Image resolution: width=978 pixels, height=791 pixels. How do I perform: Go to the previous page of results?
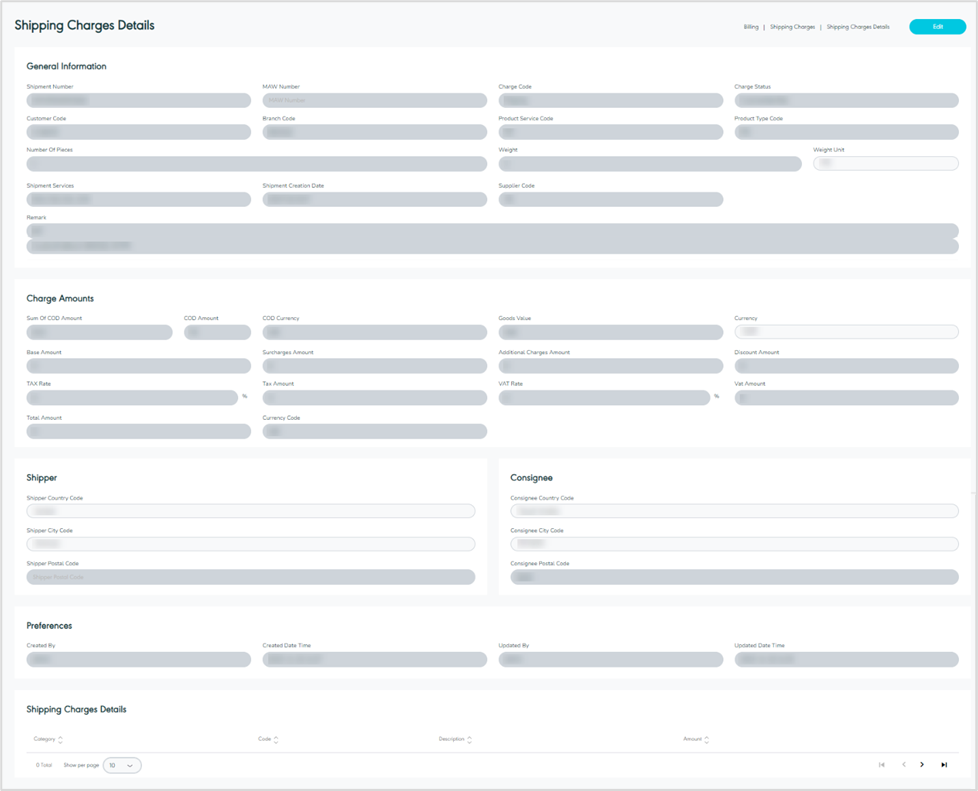(x=902, y=764)
